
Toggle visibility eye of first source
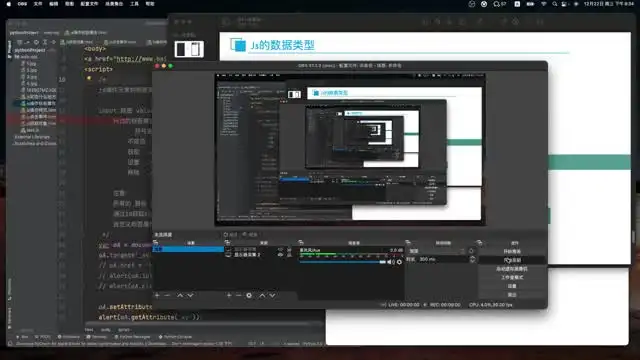[x=280, y=249]
